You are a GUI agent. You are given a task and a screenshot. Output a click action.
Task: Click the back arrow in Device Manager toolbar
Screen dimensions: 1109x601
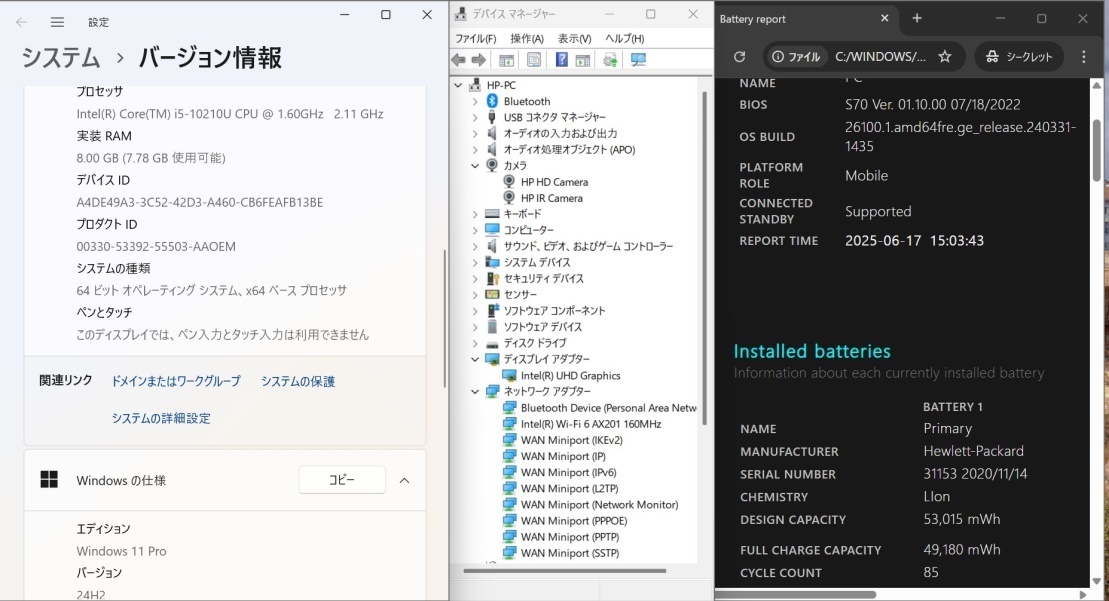click(458, 60)
